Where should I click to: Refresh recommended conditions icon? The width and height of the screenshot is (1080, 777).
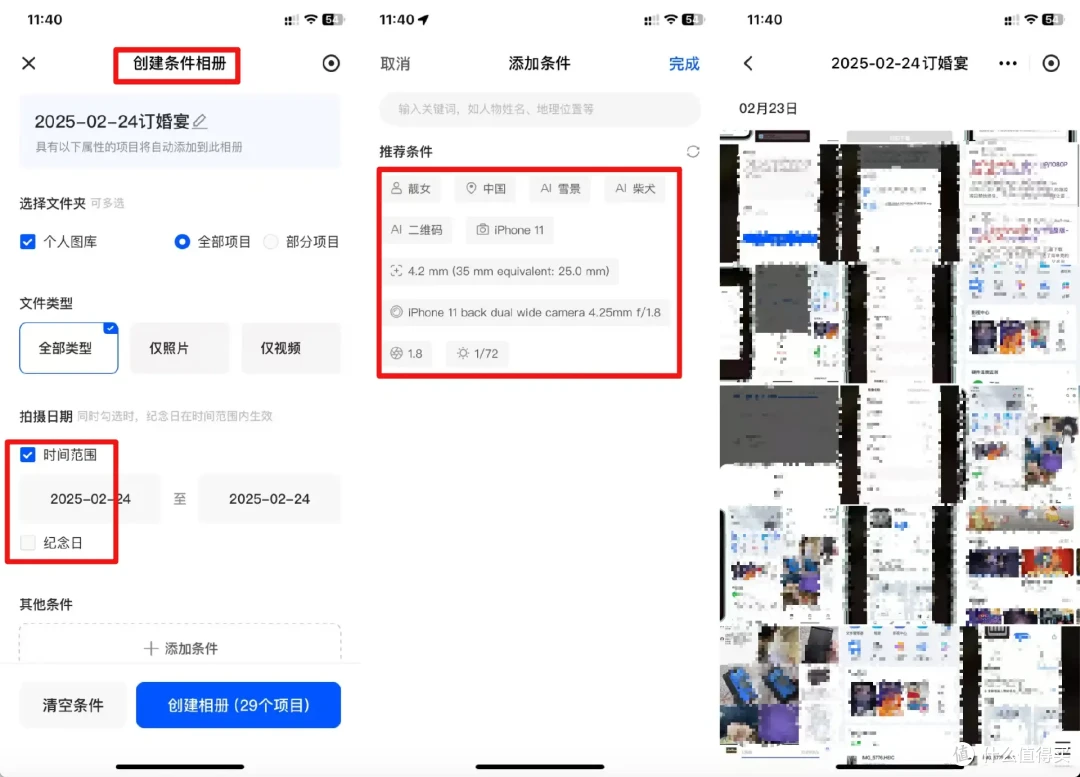pyautogui.click(x=693, y=152)
